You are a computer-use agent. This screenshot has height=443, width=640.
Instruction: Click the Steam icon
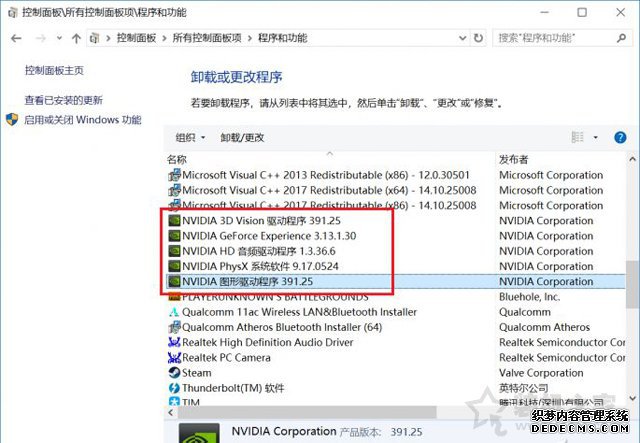tap(174, 373)
